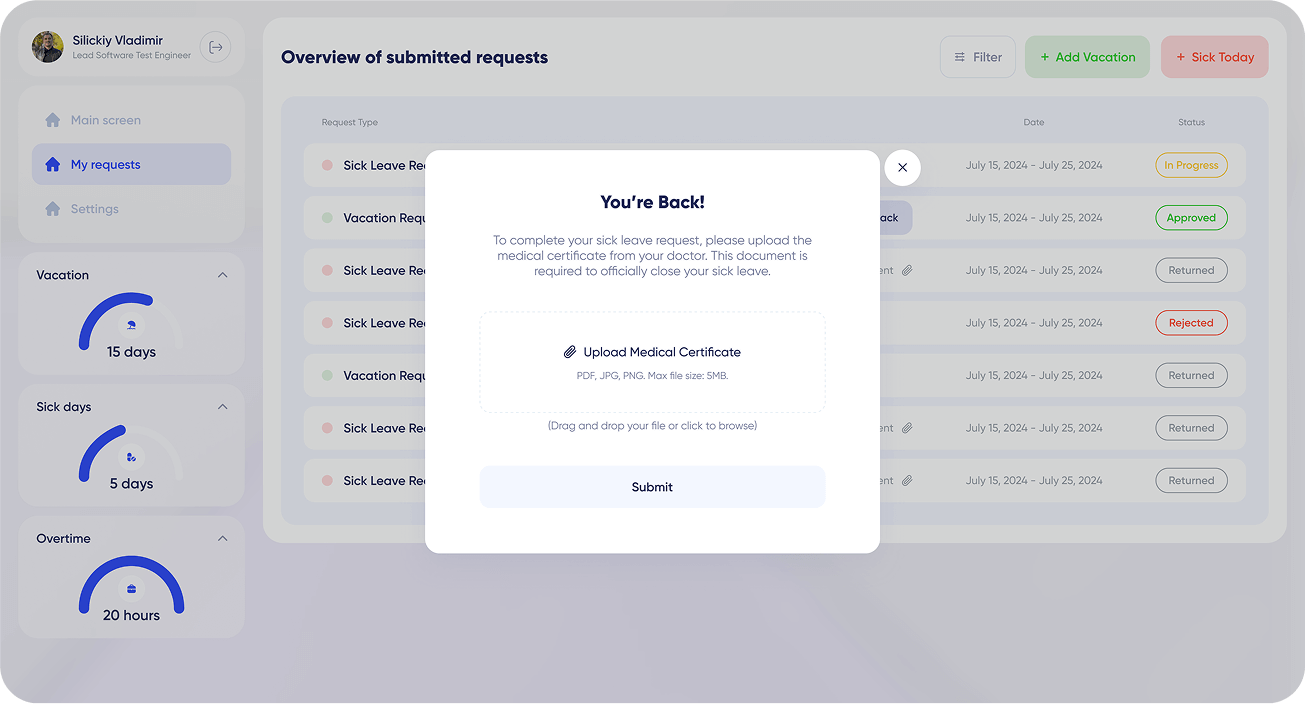Click the Add Vacation button

click(1087, 57)
